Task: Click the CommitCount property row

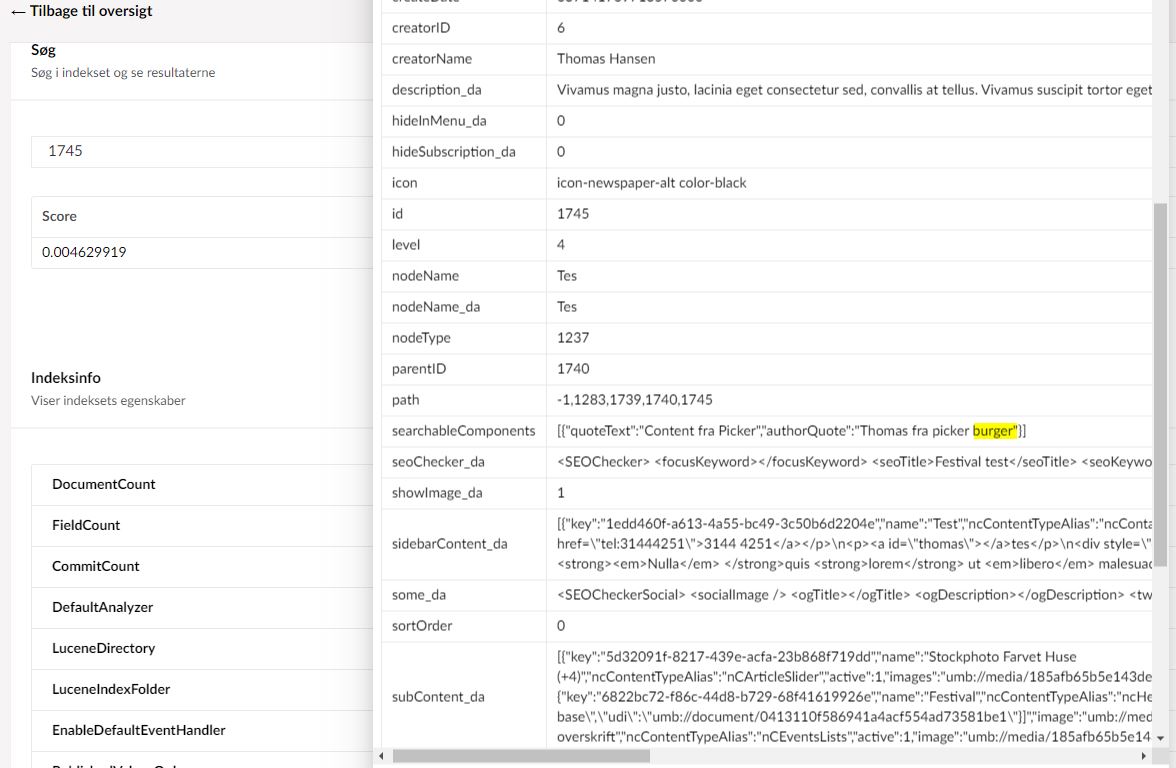Action: [x=96, y=566]
